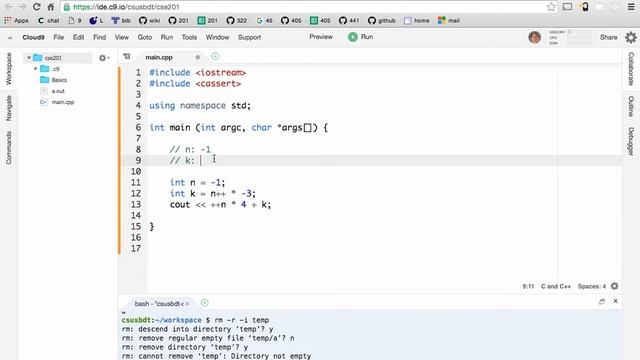Change the Spaces: 4 indentation setting
This screenshot has height=360, width=640.
(x=592, y=287)
